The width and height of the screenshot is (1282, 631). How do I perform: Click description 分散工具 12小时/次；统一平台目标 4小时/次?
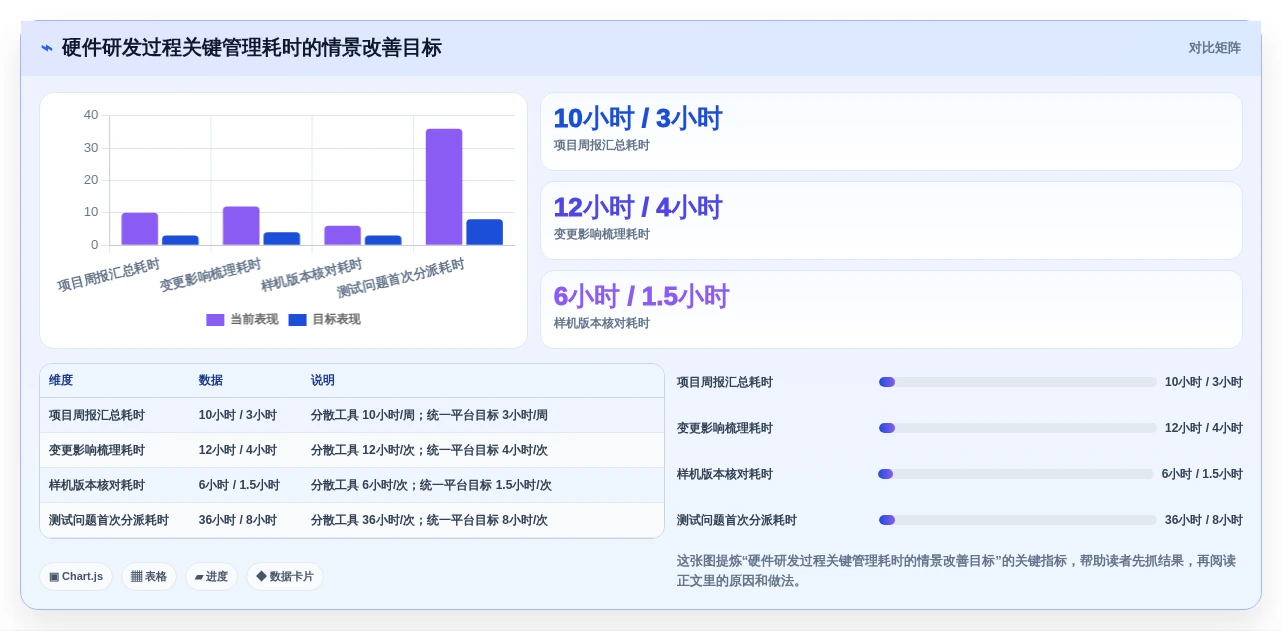point(429,450)
